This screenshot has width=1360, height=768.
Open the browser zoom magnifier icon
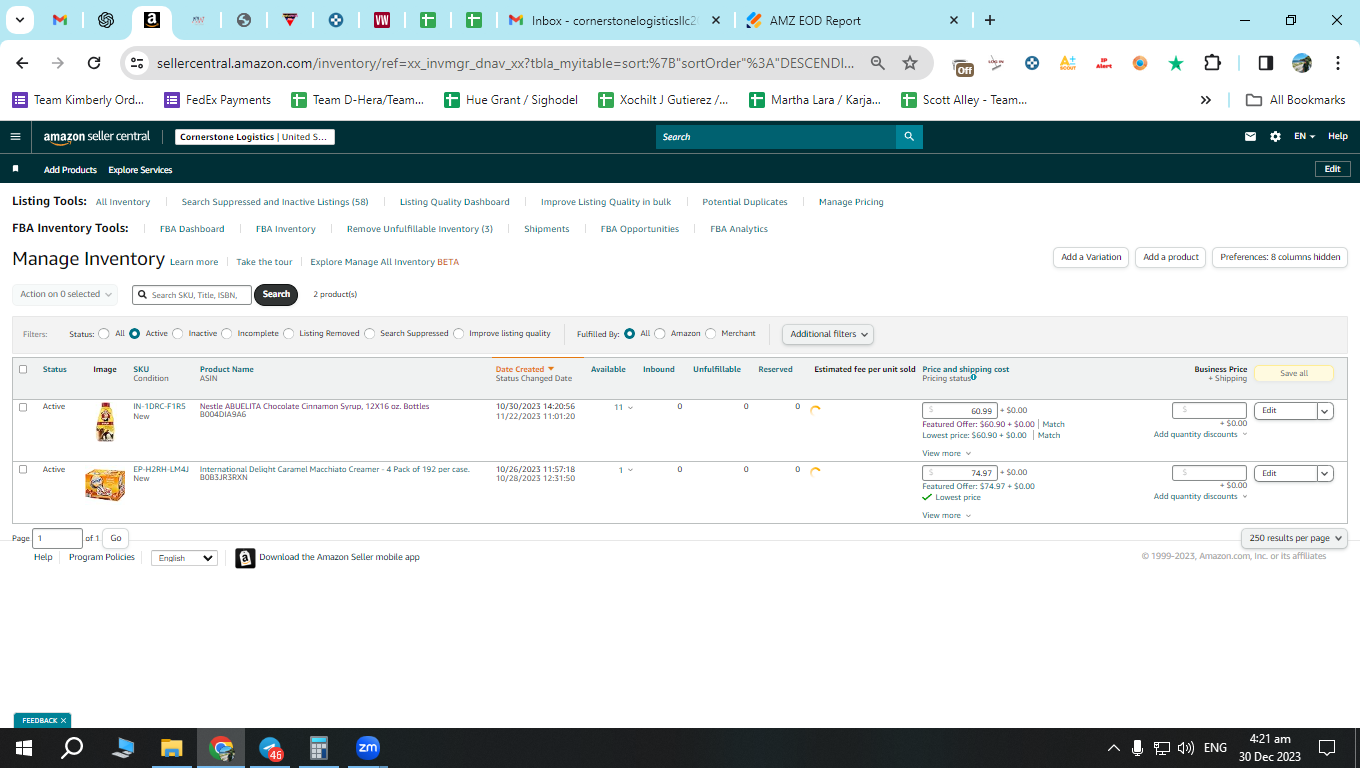(878, 63)
